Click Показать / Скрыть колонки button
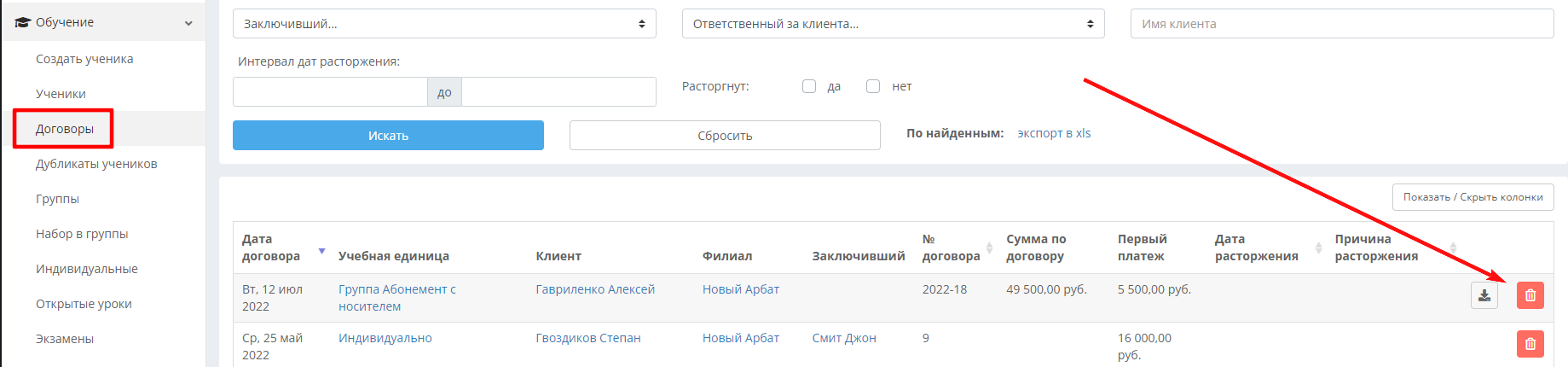Screen dimensions: 1568x367 coord(1473,197)
